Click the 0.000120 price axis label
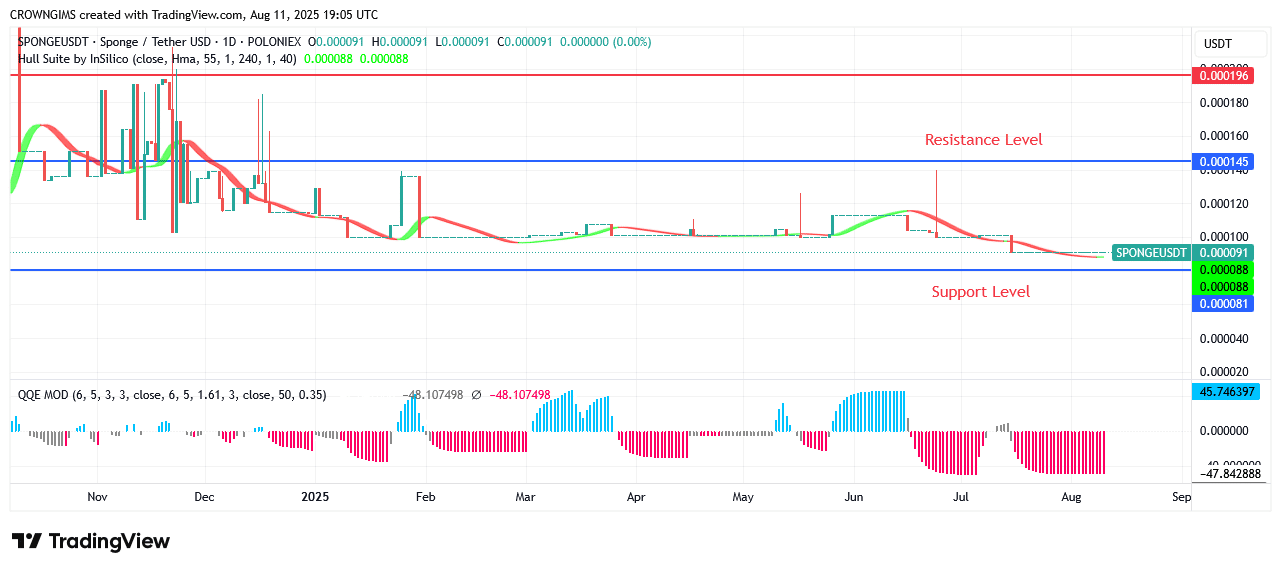 (1225, 204)
